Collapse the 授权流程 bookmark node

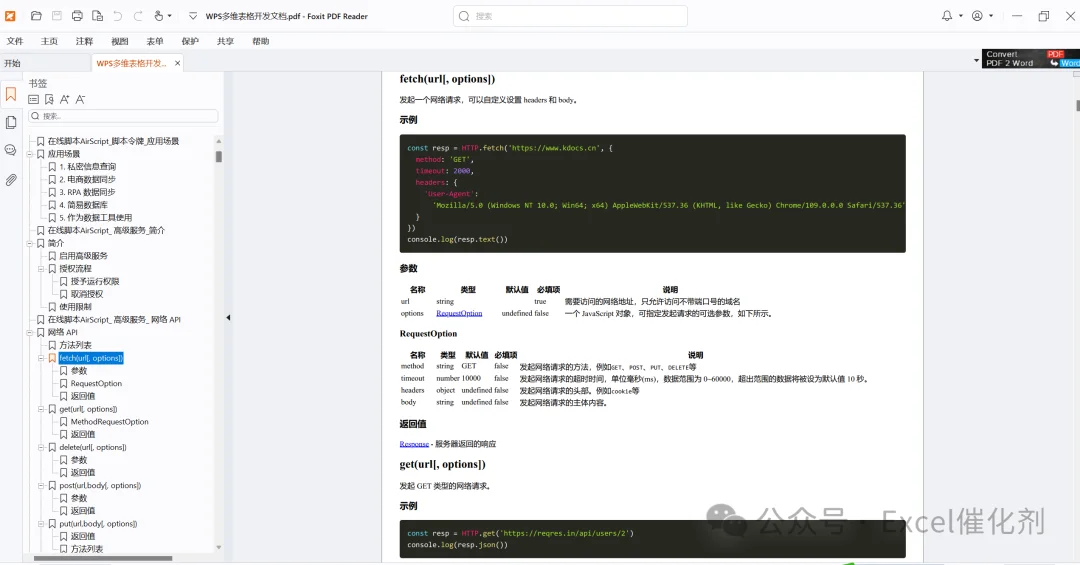(41, 269)
